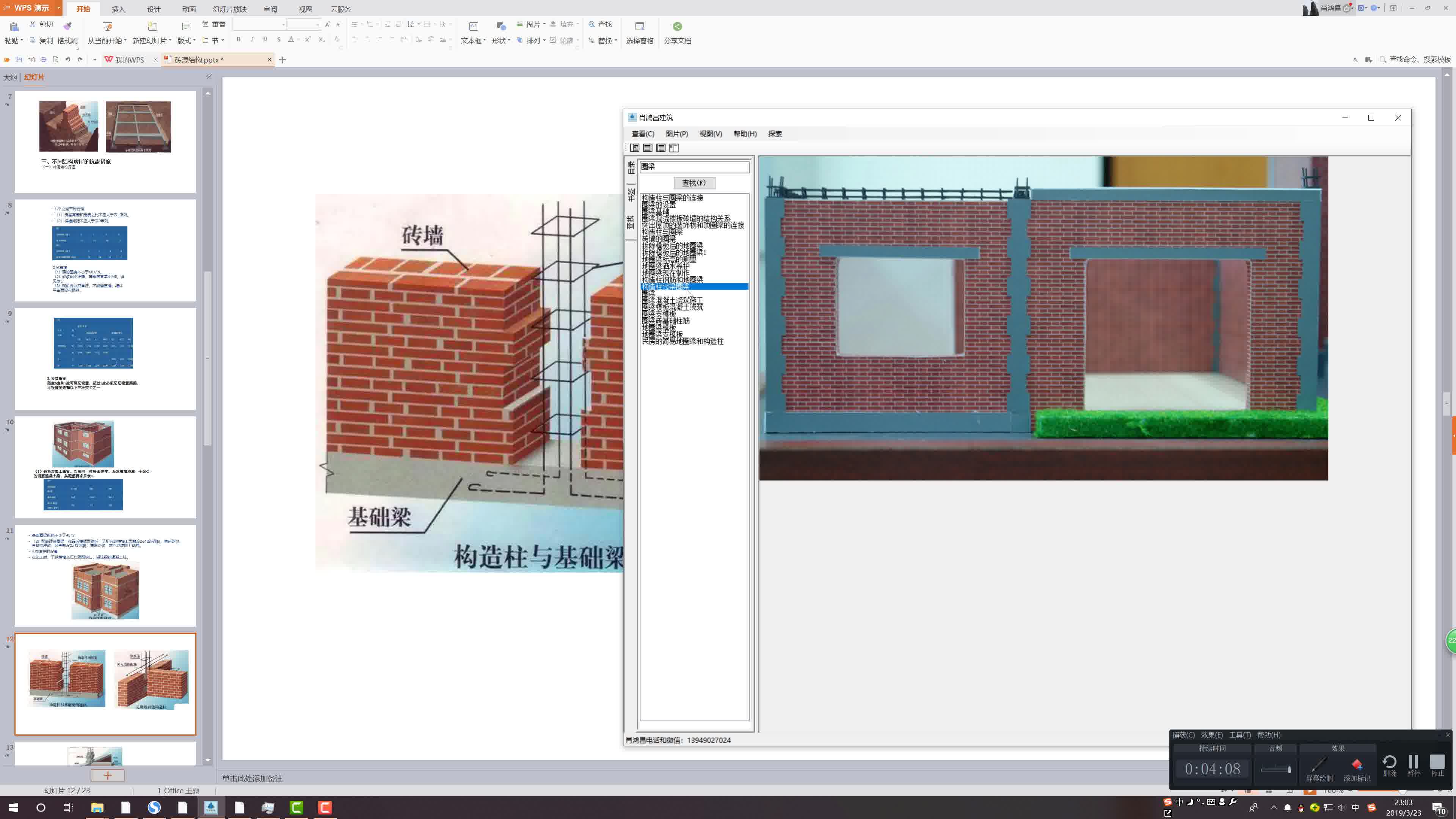Screen dimensions: 1456x819
Task: Pause the screen recording
Action: [1413, 763]
